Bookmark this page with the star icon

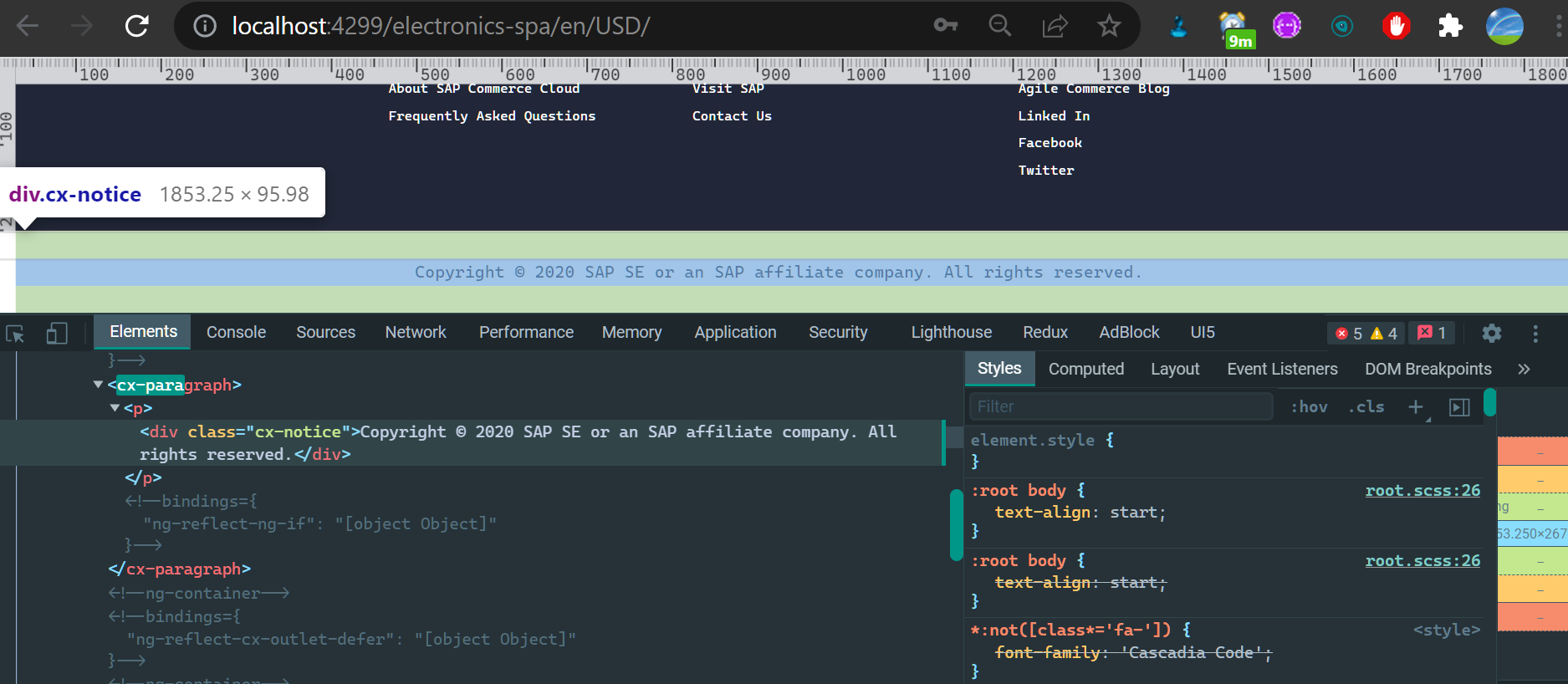point(1109,26)
